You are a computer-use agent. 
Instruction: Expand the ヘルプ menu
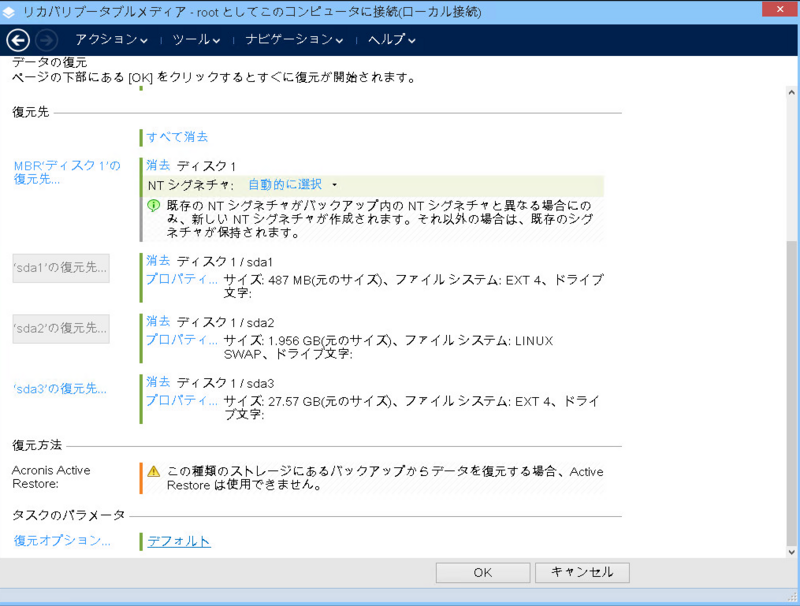tap(391, 40)
